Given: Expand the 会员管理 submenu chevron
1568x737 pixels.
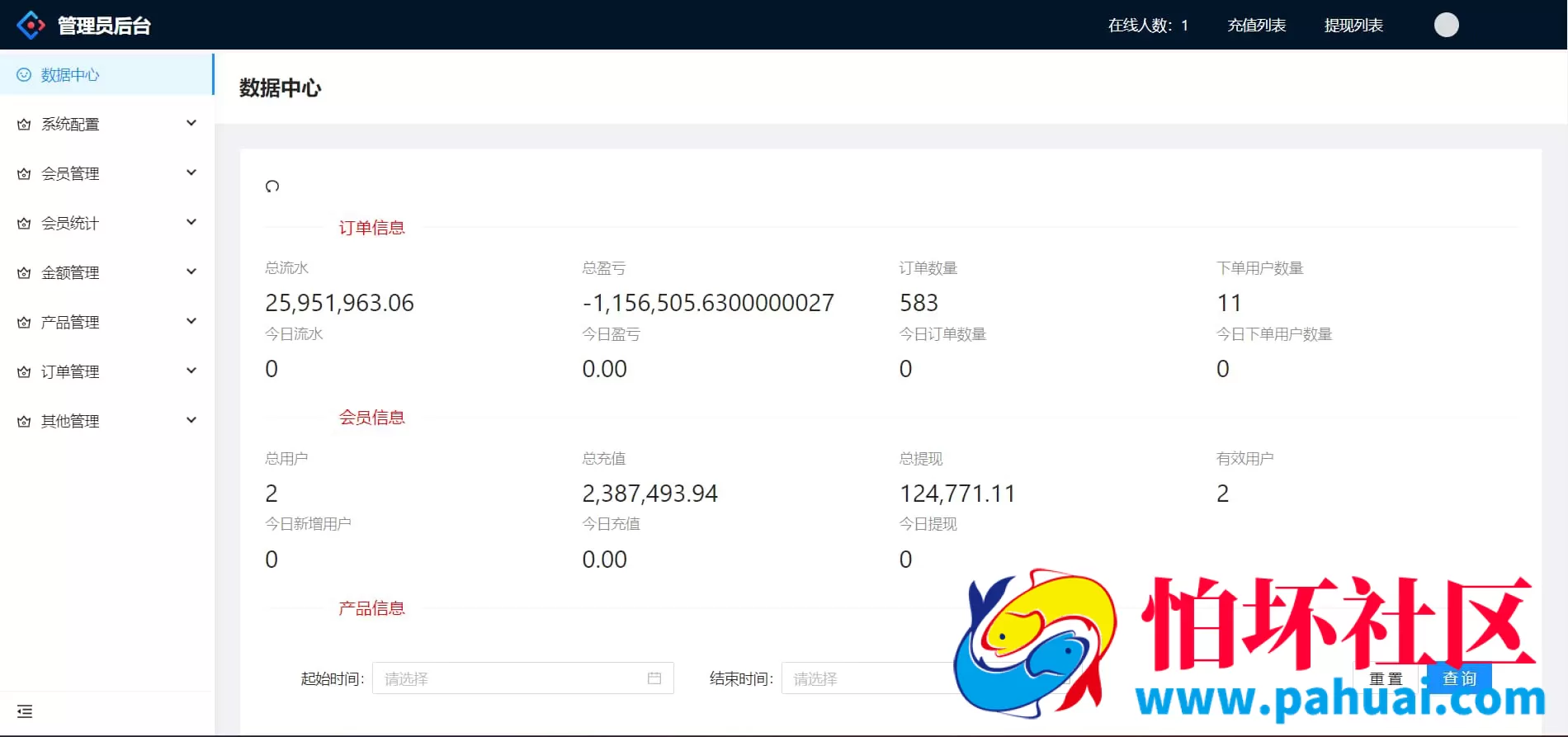Looking at the screenshot, I should tap(191, 173).
